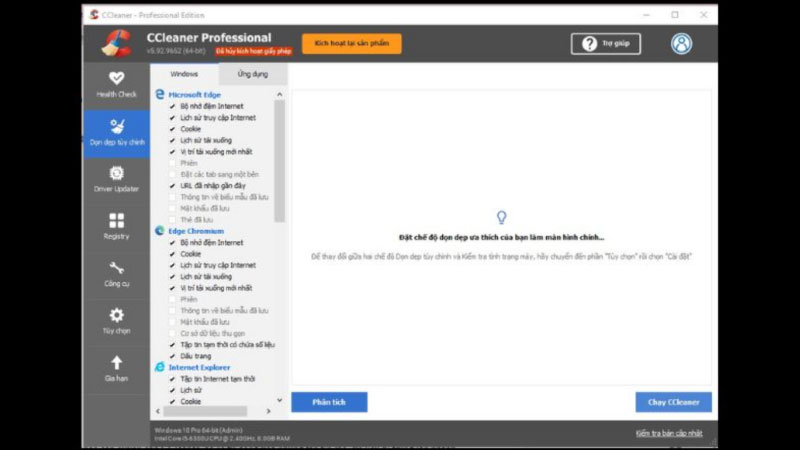800x450 pixels.
Task: Uncheck Tập tin tạm thời có chứa số liệu
Action: tap(172, 344)
